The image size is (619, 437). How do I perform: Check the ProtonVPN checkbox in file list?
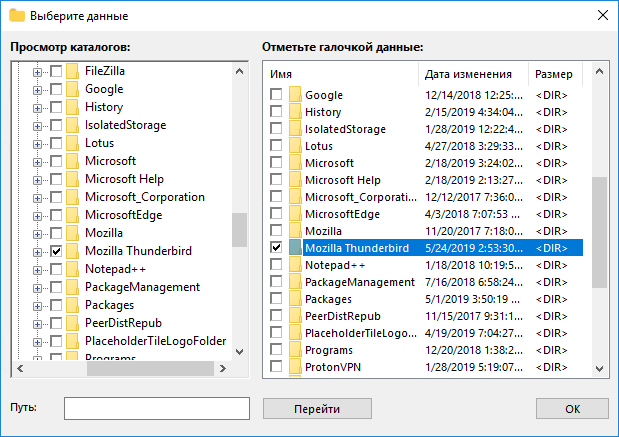(276, 366)
